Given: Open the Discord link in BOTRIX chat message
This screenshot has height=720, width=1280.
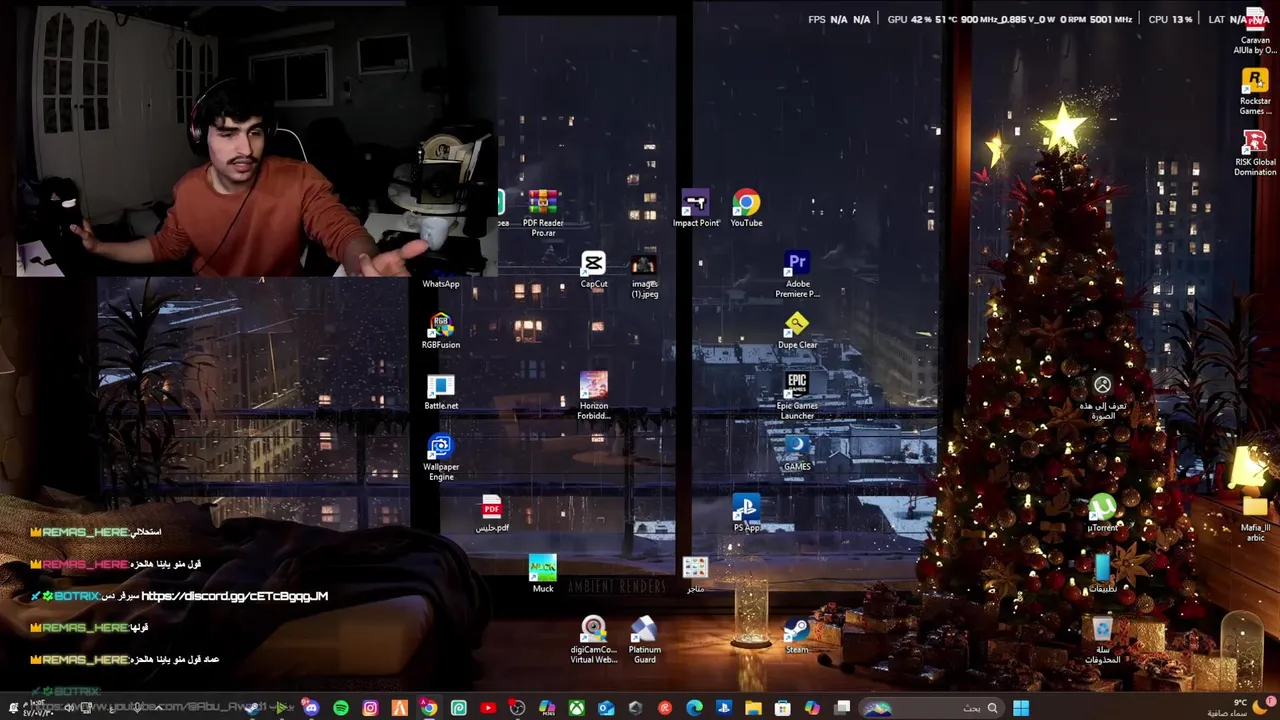Looking at the screenshot, I should 235,596.
